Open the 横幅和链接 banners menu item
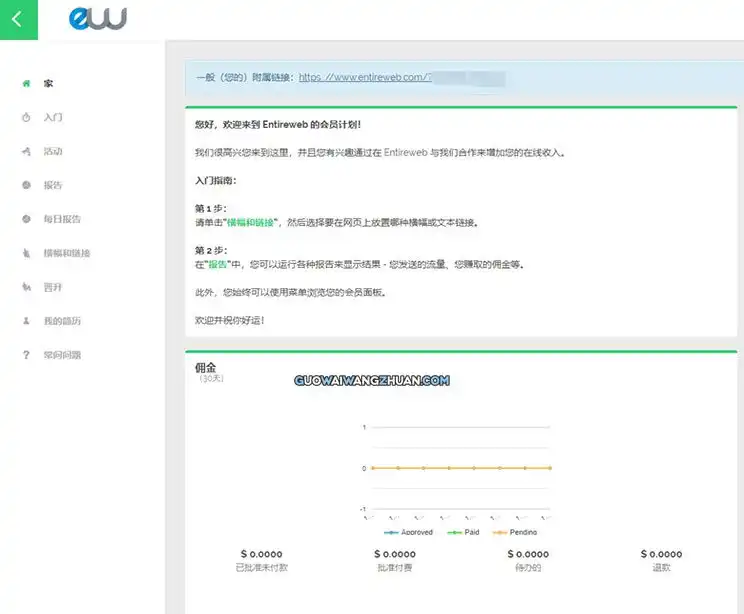Image resolution: width=744 pixels, height=614 pixels. click(67, 253)
